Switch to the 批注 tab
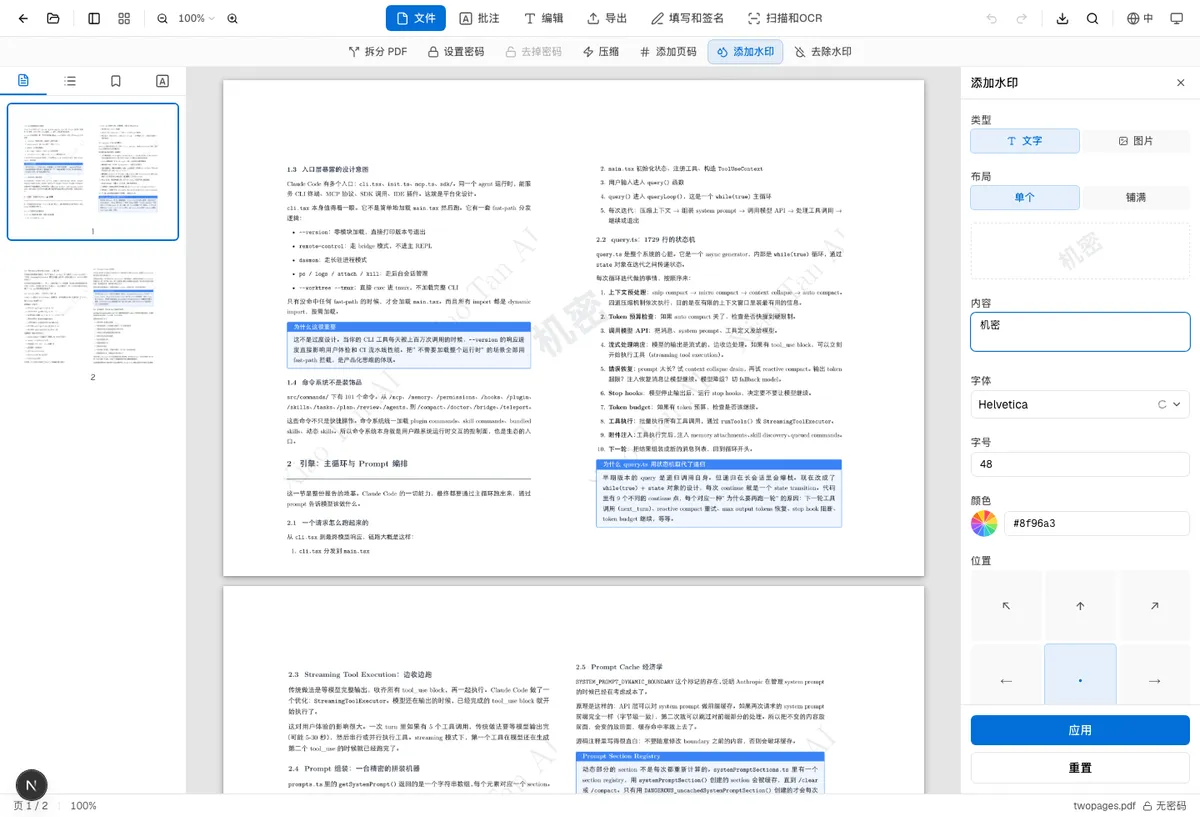Image resolution: width=1200 pixels, height=817 pixels. pyautogui.click(x=479, y=18)
